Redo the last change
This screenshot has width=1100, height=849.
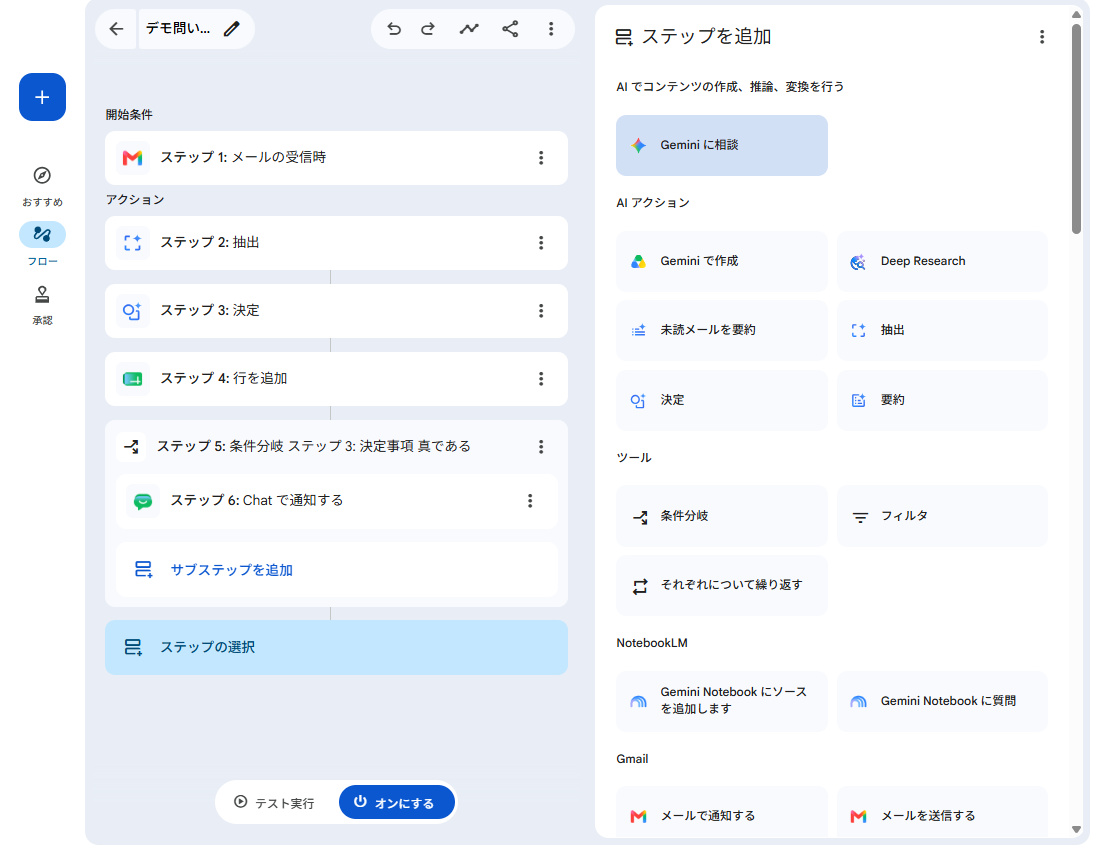pos(428,29)
